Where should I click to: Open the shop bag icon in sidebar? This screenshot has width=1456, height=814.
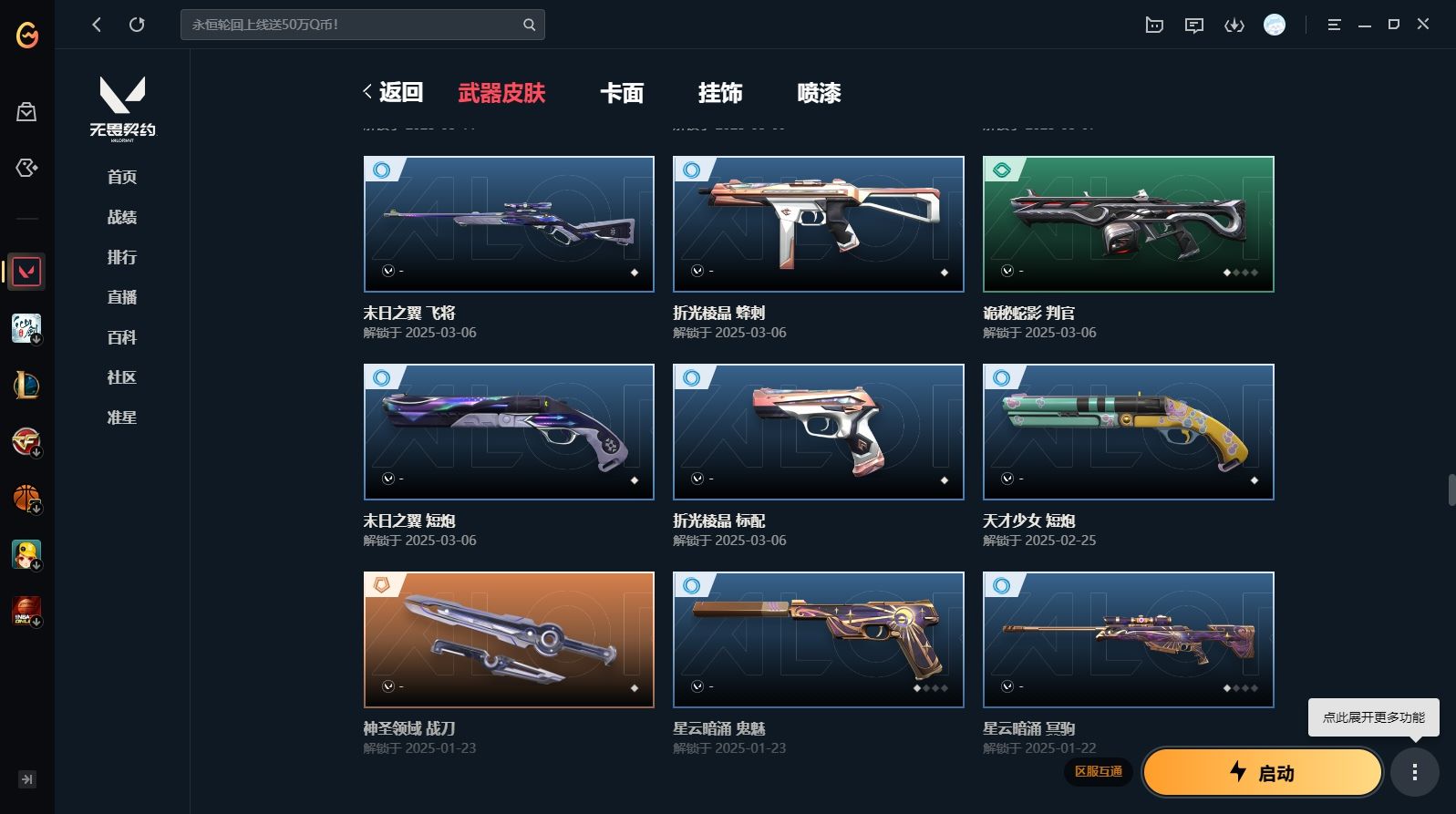click(x=26, y=112)
